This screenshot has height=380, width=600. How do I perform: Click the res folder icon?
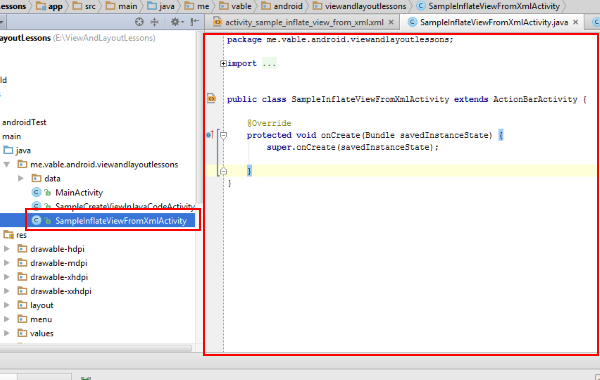click(8, 235)
